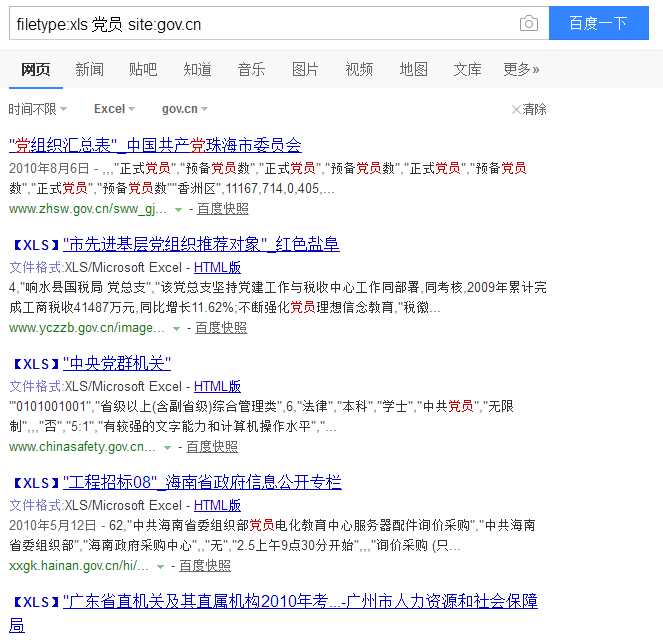This screenshot has height=640, width=663.
Task: Open the 贴吧 tab
Action: (143, 69)
